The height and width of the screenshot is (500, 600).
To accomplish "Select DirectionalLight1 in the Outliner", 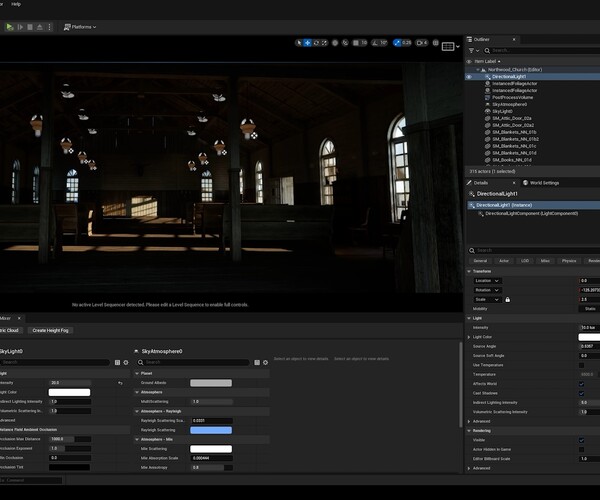I will coord(509,77).
